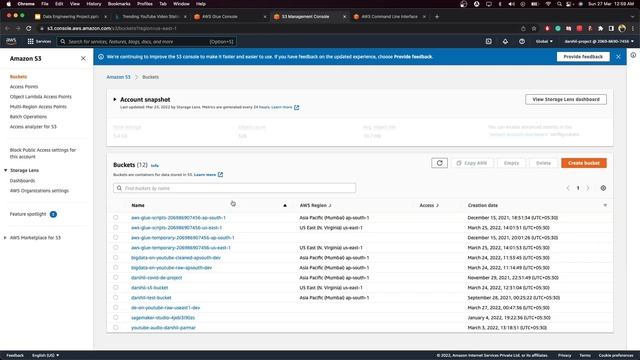Open Batch Operations in sidebar
This screenshot has height=360, width=640.
[x=28, y=117]
